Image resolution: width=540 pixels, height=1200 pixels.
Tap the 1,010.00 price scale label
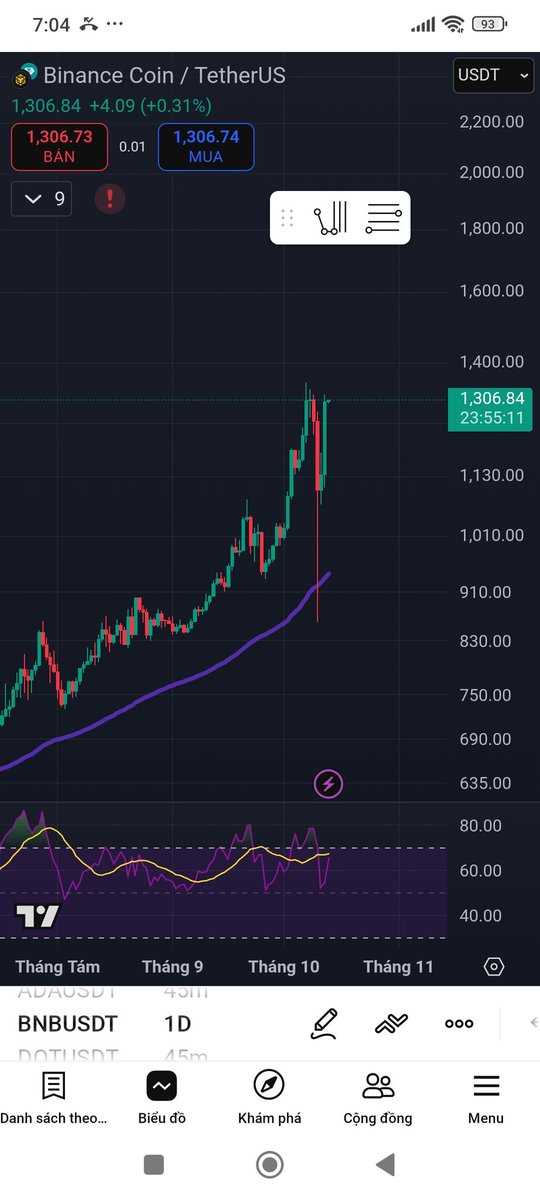(x=492, y=535)
